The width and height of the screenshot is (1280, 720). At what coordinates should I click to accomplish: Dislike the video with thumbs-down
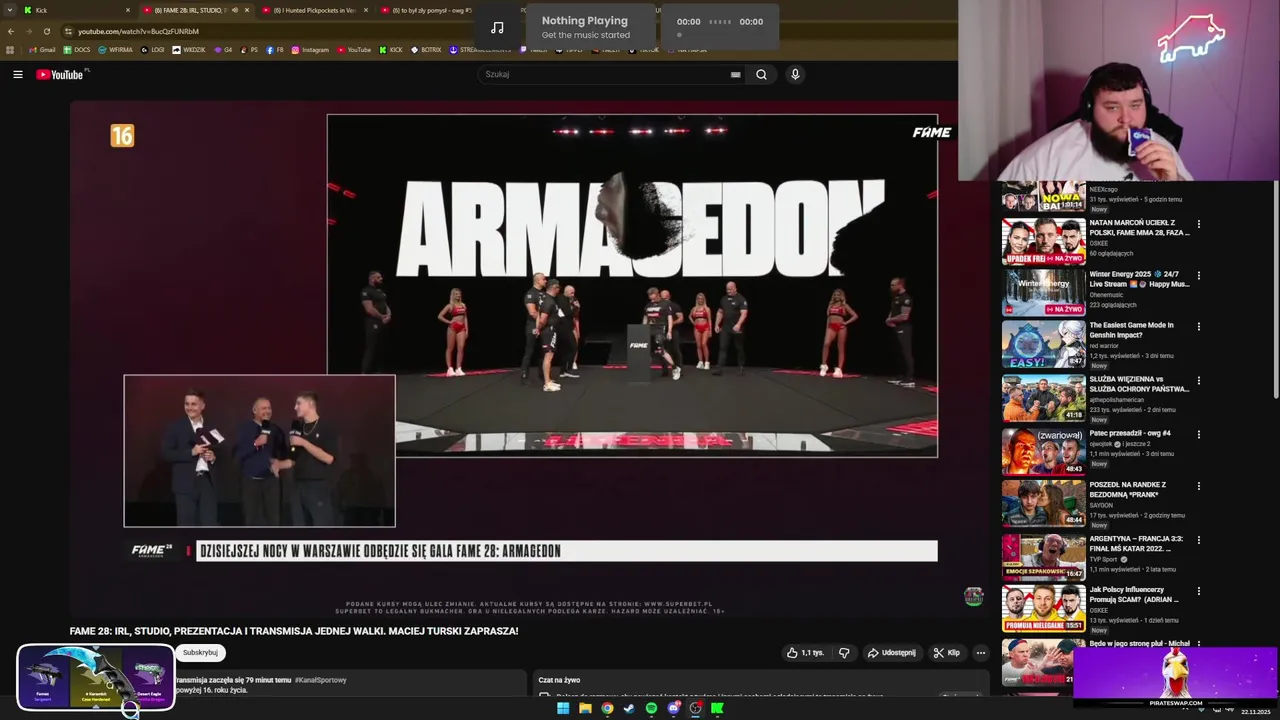(844, 653)
